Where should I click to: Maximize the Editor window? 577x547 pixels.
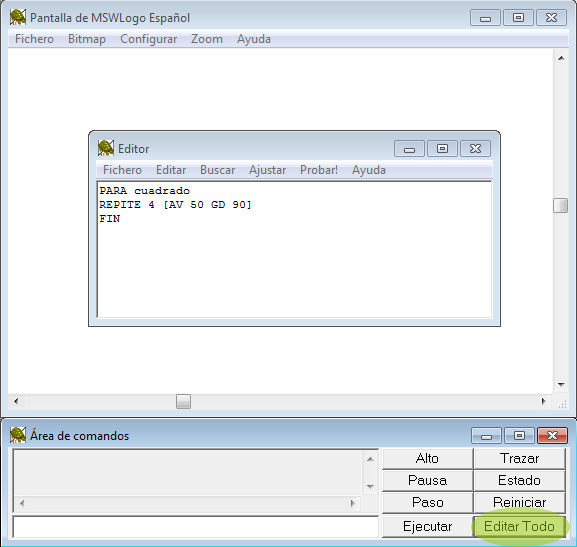coord(442,149)
